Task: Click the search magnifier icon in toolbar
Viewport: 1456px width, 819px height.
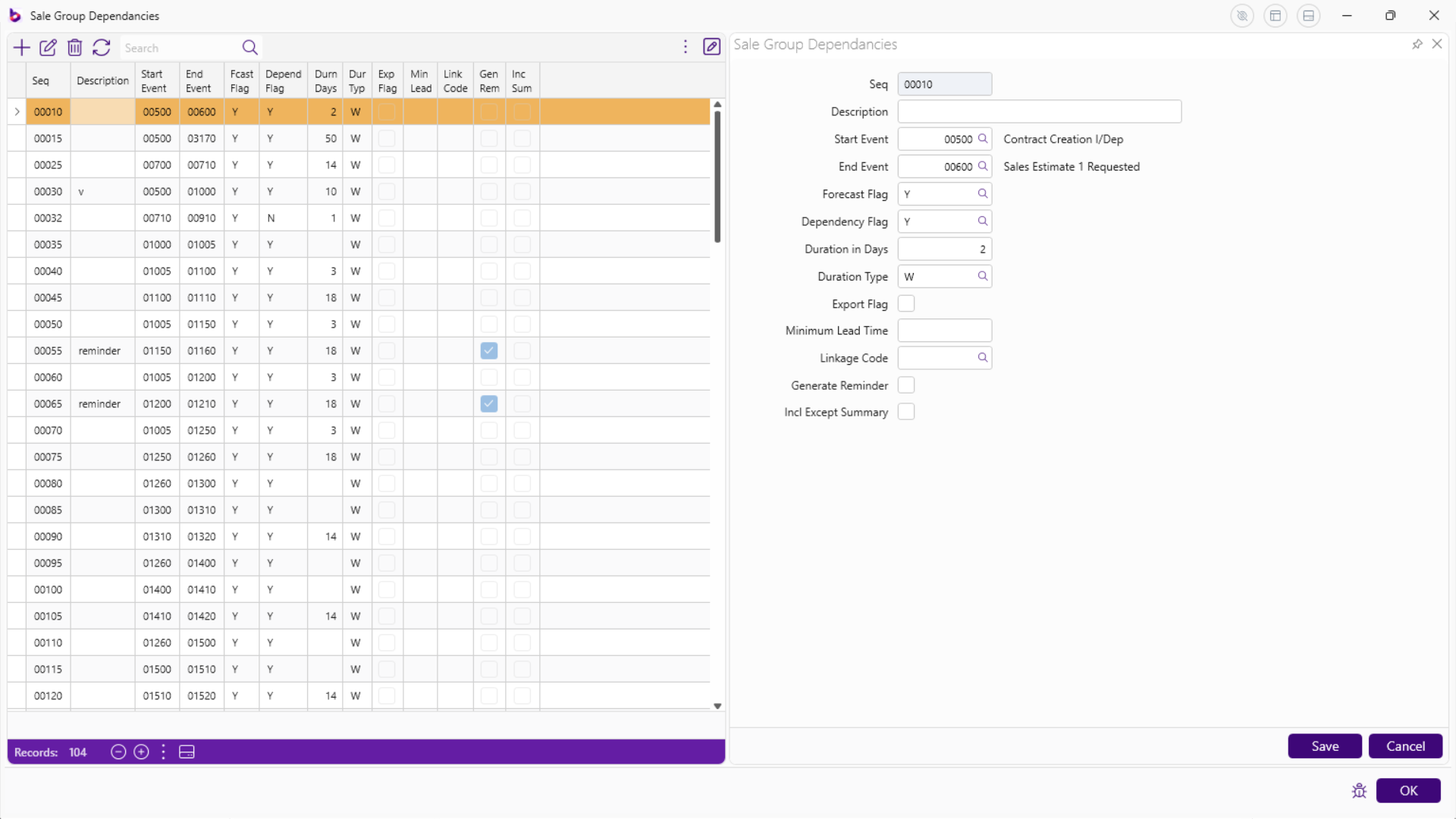Action: point(249,48)
